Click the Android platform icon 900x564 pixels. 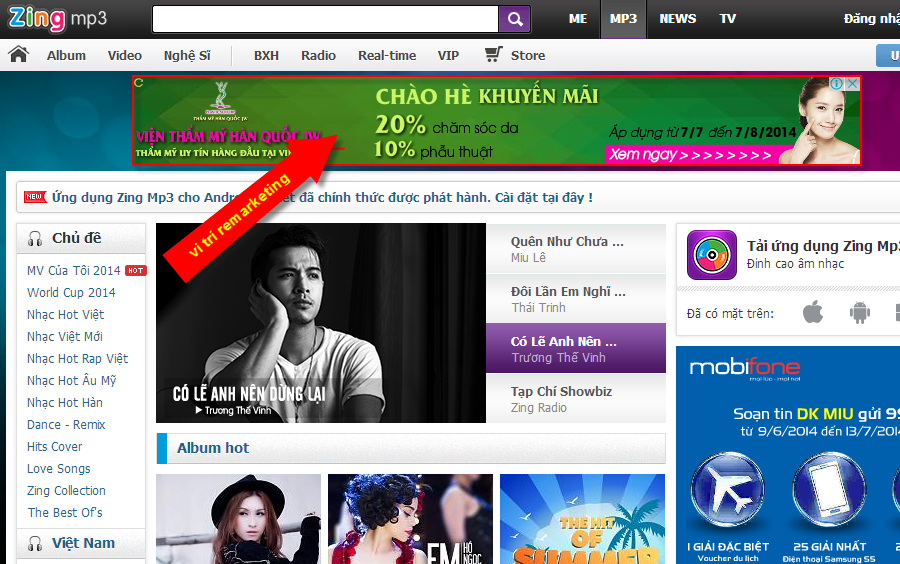(859, 313)
